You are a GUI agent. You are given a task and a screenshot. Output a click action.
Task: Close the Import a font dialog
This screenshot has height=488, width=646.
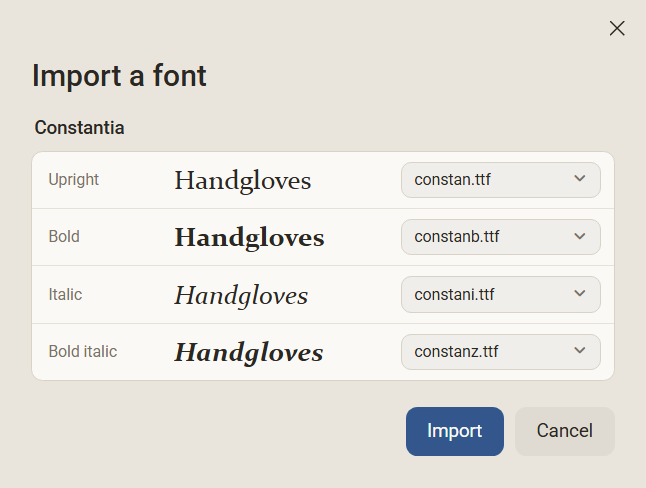[x=617, y=28]
